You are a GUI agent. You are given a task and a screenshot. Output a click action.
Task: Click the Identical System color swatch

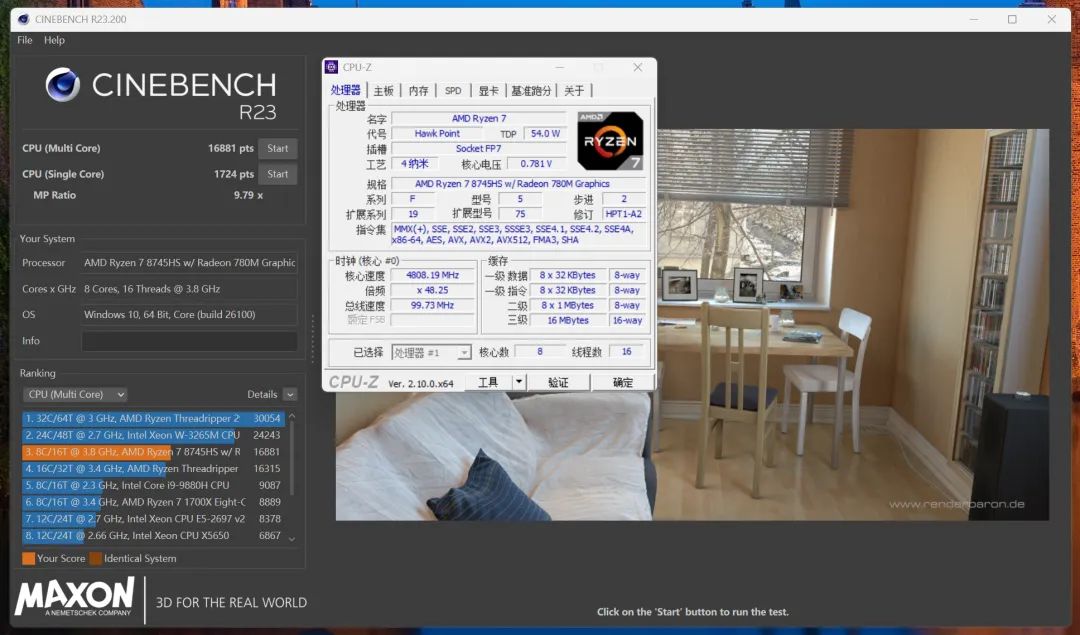(x=96, y=559)
